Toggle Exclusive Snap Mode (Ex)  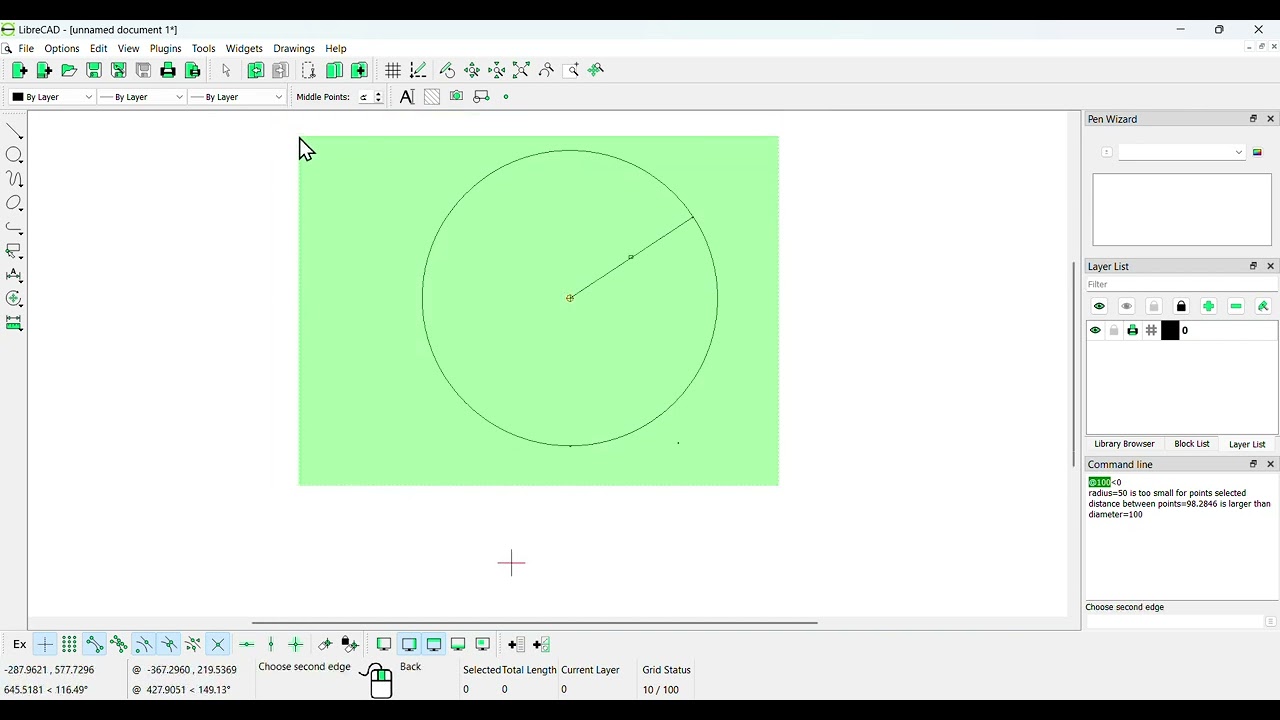tap(19, 645)
